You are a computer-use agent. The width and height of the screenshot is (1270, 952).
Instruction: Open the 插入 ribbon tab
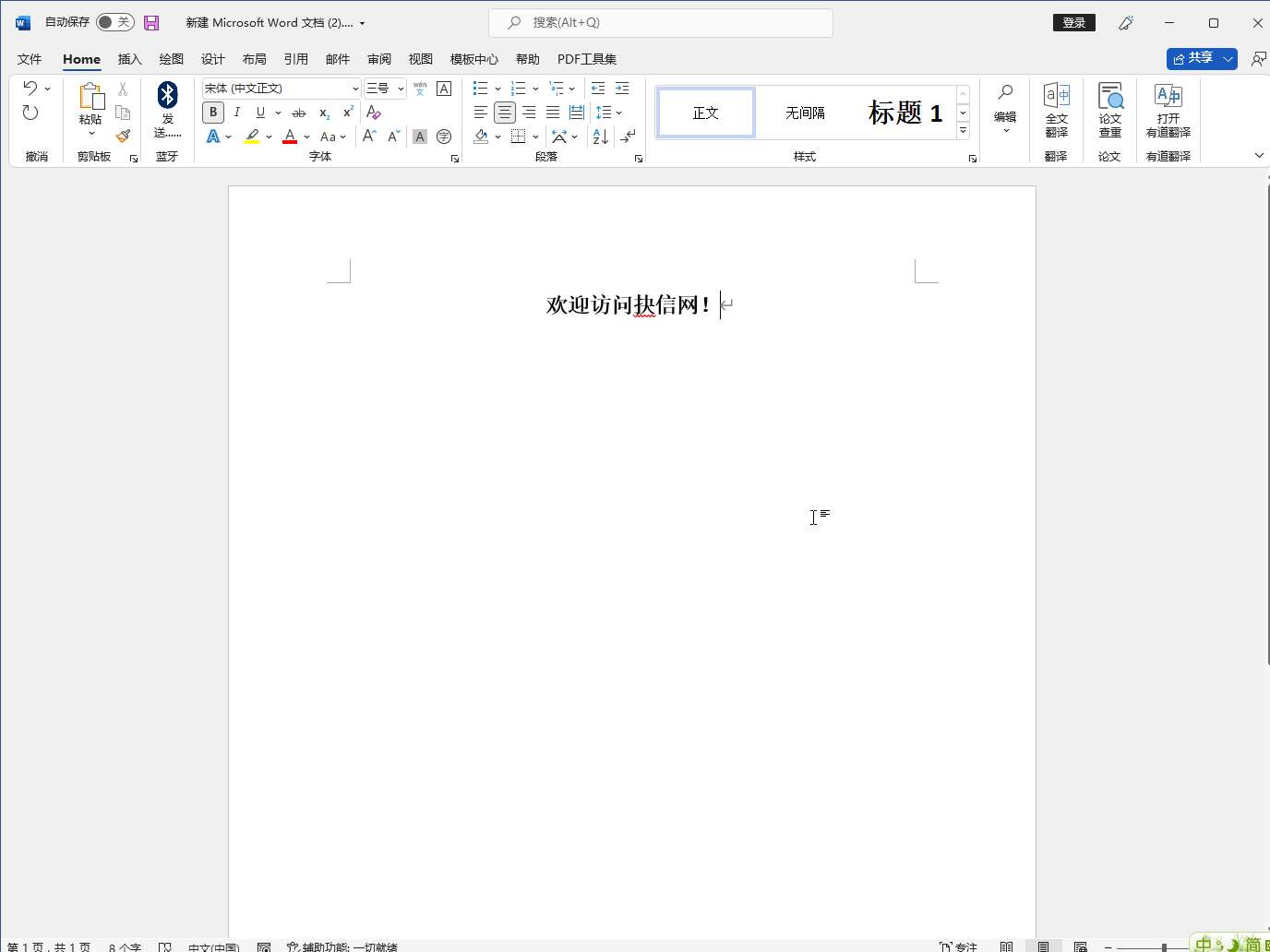click(129, 59)
